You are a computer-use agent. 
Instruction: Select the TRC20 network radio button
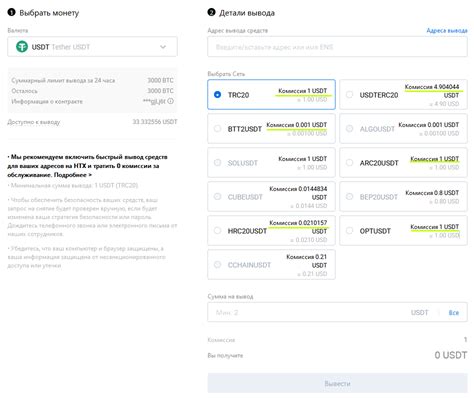[x=217, y=95]
